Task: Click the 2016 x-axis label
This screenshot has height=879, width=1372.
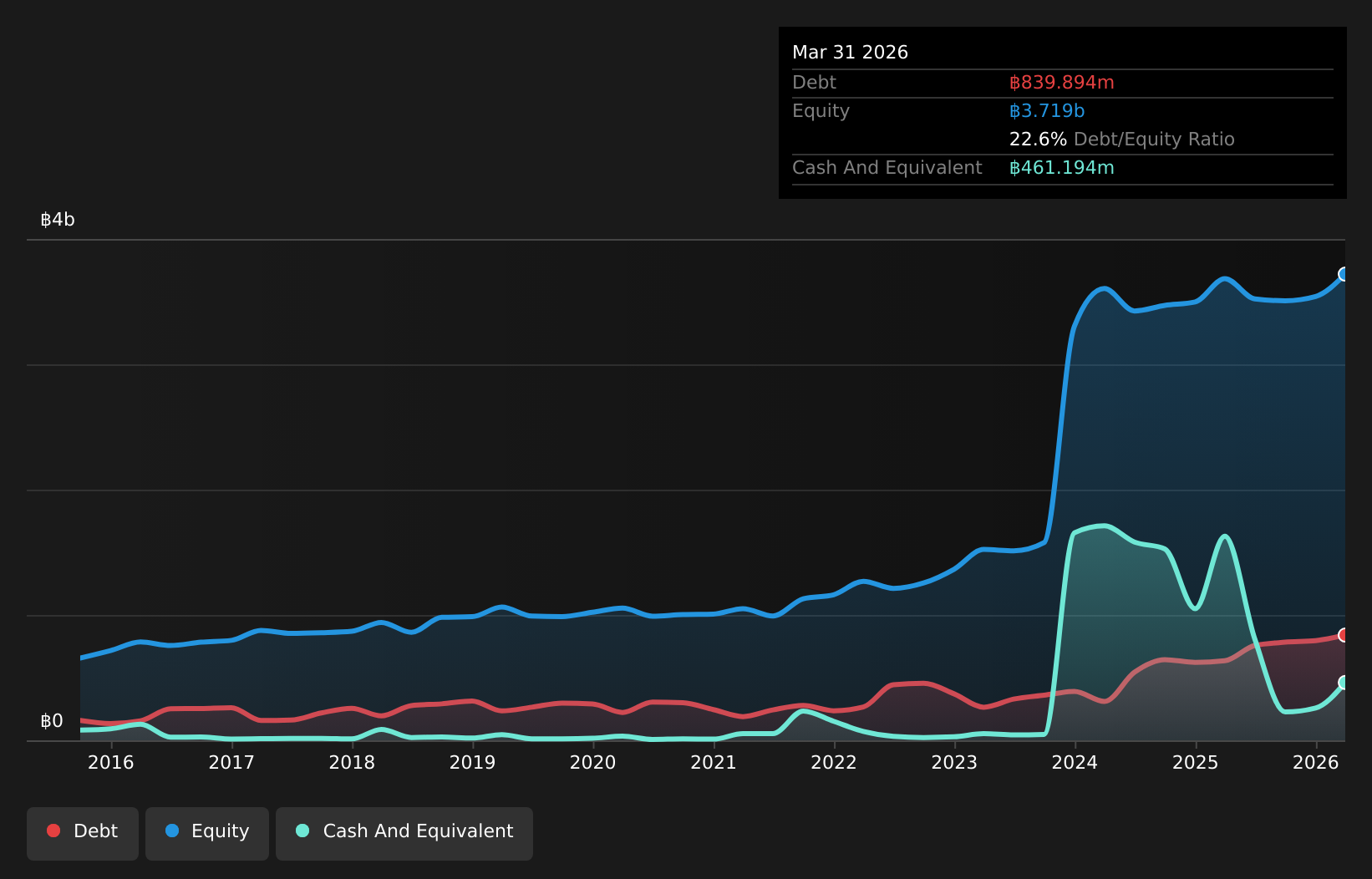Action: 111,762
